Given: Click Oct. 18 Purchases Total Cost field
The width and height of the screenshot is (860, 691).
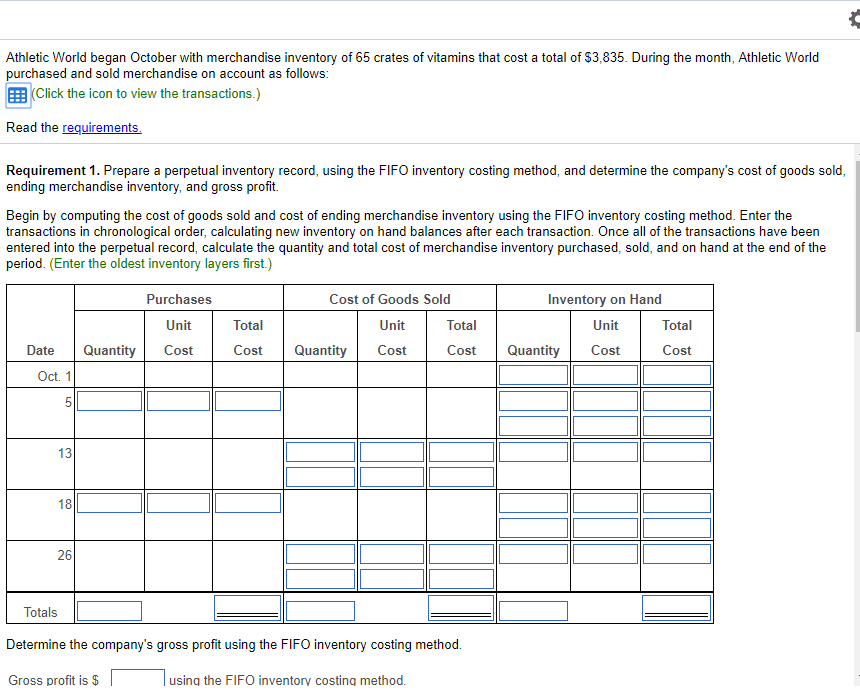Looking at the screenshot, I should (247, 502).
